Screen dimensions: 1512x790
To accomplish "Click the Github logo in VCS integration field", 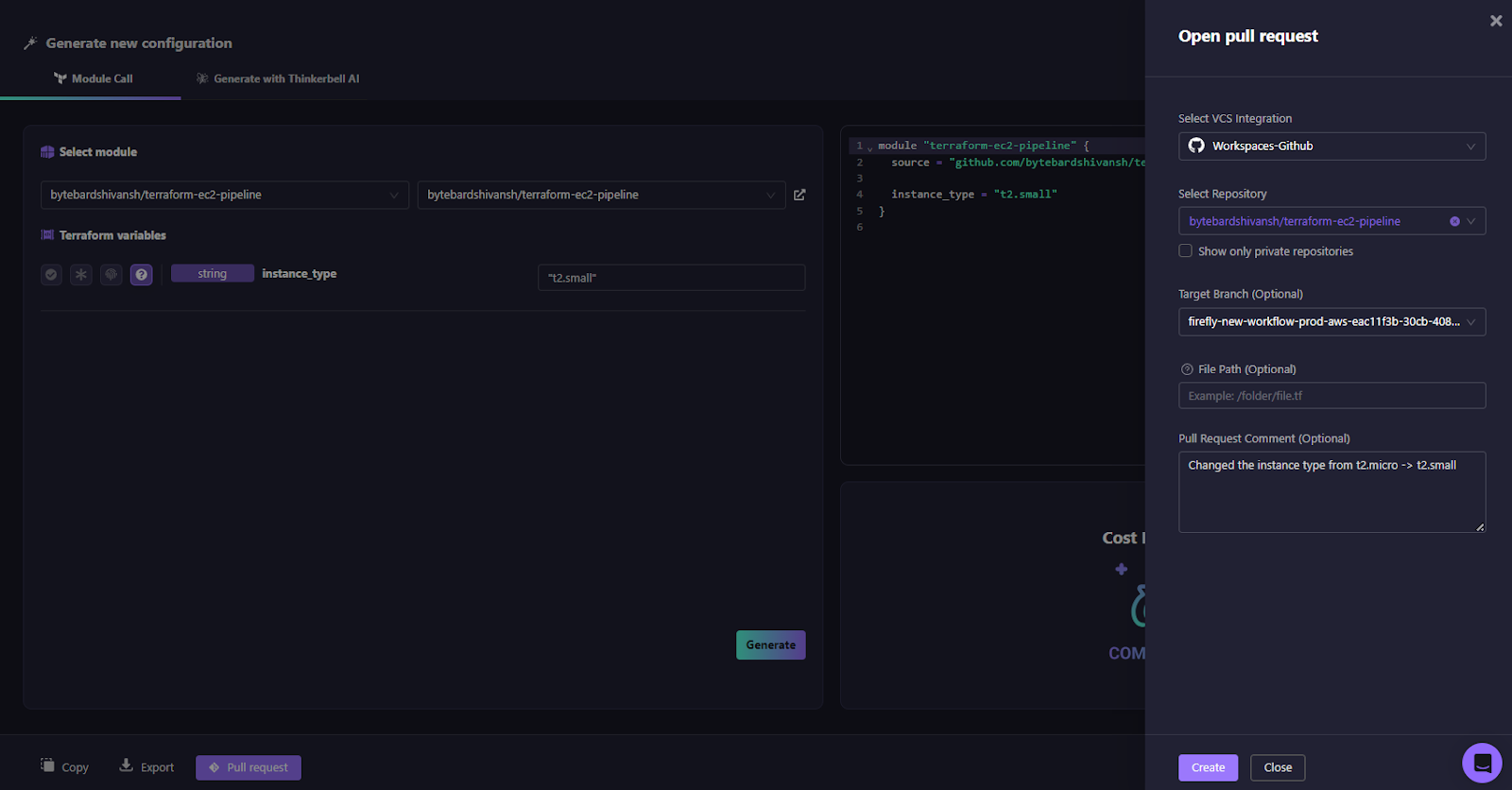I will [1196, 146].
